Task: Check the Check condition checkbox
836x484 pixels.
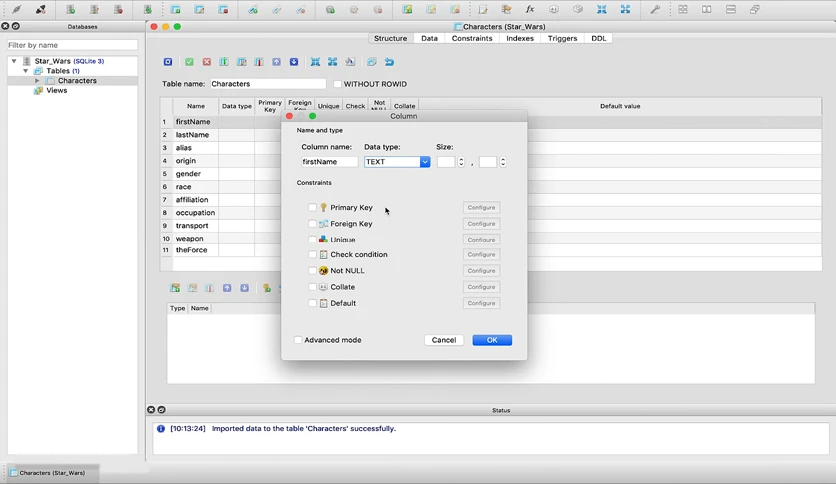Action: 312,254
